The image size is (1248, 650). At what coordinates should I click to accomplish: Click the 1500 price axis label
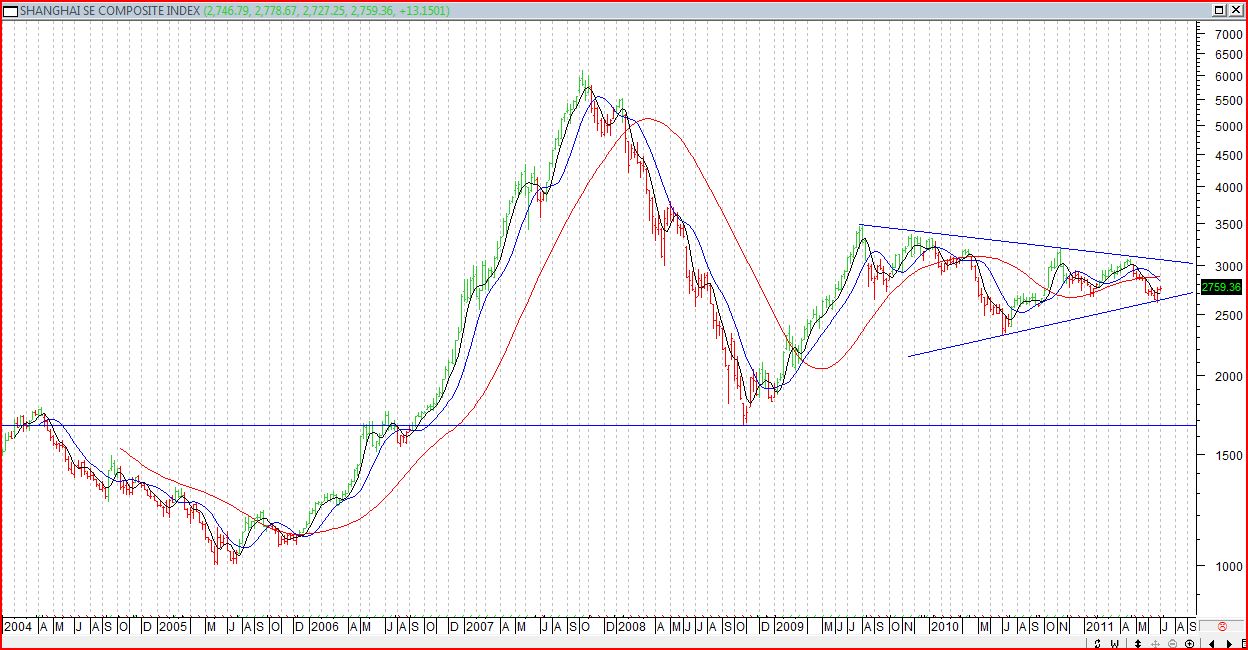coord(1228,455)
